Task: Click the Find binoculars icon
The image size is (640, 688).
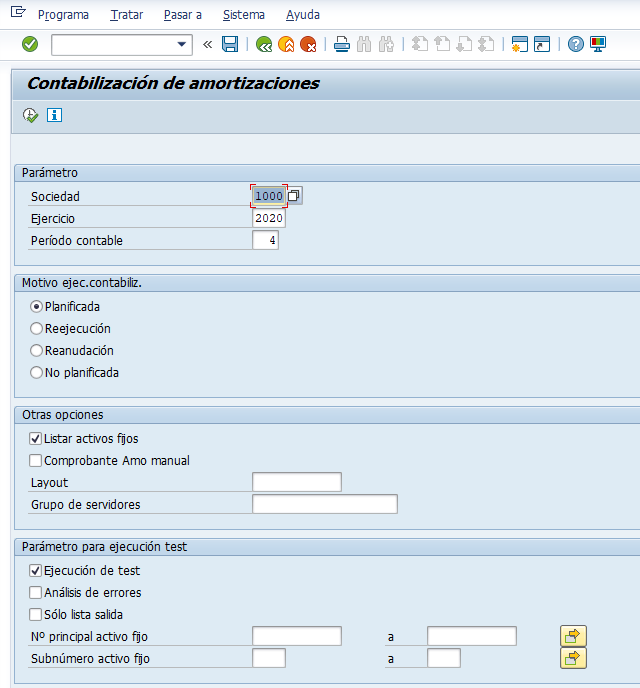Action: pyautogui.click(x=364, y=44)
